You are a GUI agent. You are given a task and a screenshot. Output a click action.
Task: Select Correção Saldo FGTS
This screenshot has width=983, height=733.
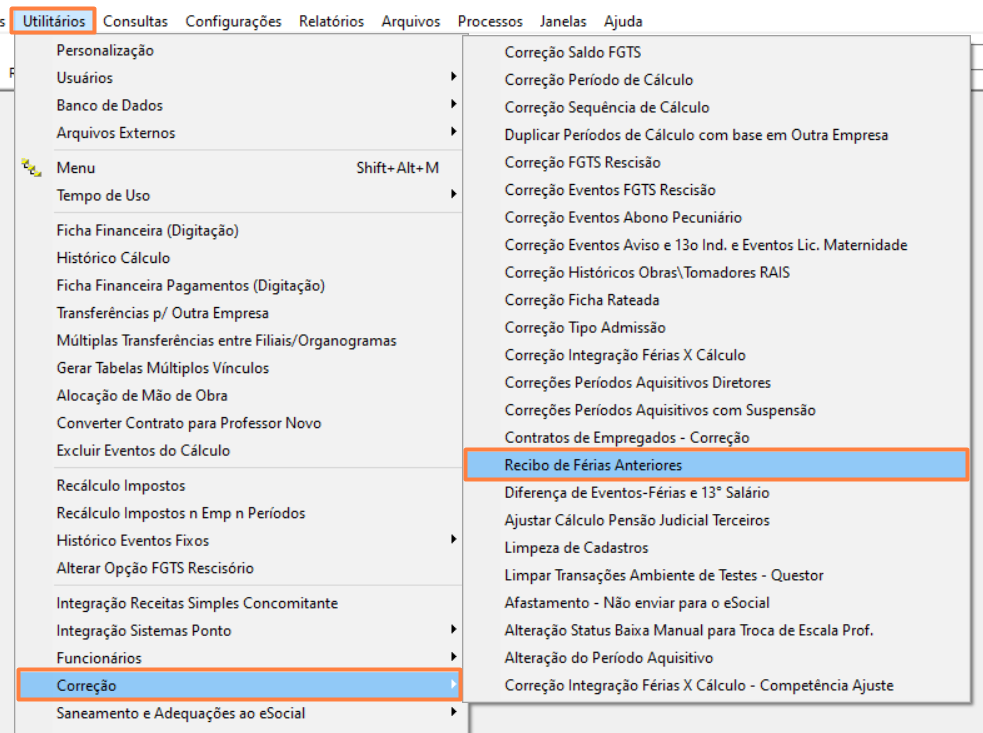tap(717, 53)
